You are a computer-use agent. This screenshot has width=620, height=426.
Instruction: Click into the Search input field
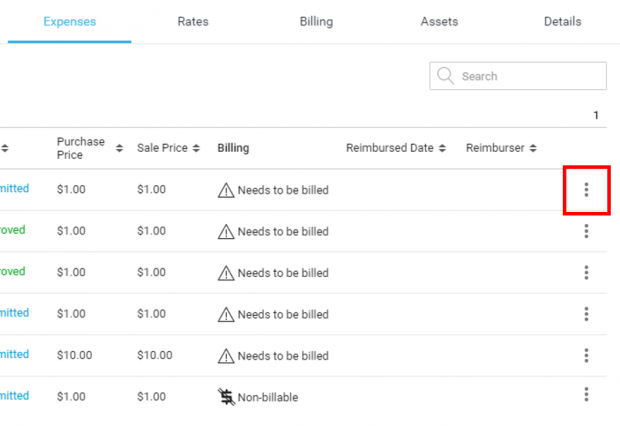click(530, 76)
